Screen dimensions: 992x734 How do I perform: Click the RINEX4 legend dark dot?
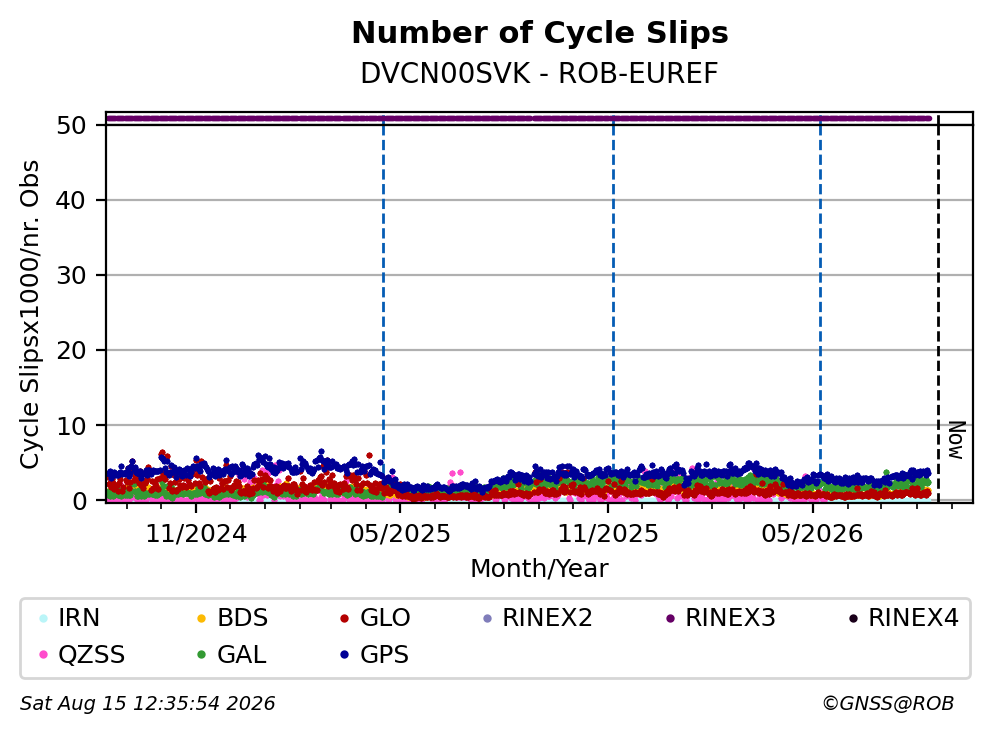[853, 618]
